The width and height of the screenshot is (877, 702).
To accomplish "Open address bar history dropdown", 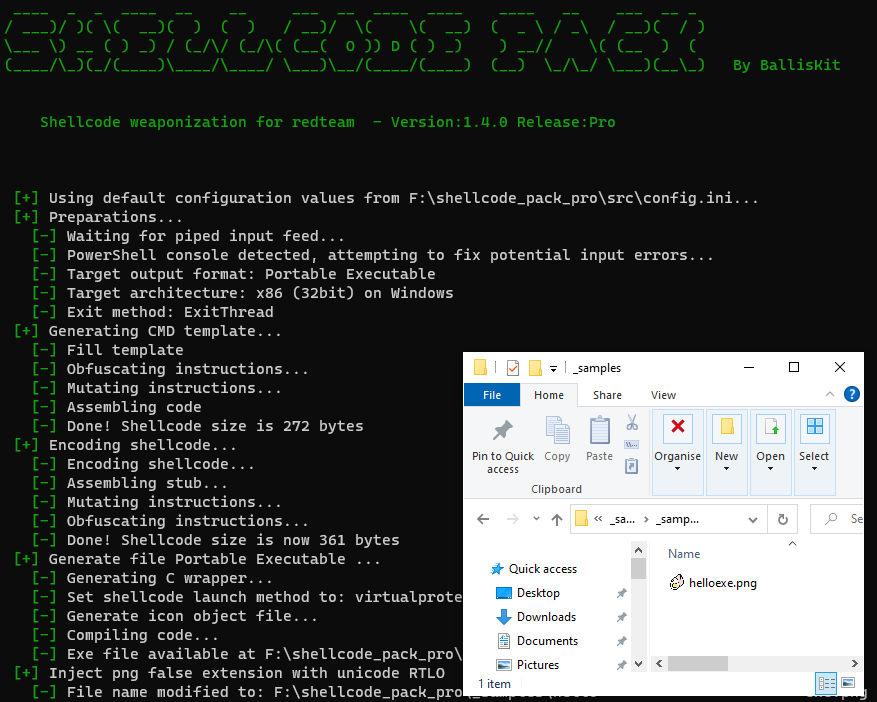I will coord(753,520).
